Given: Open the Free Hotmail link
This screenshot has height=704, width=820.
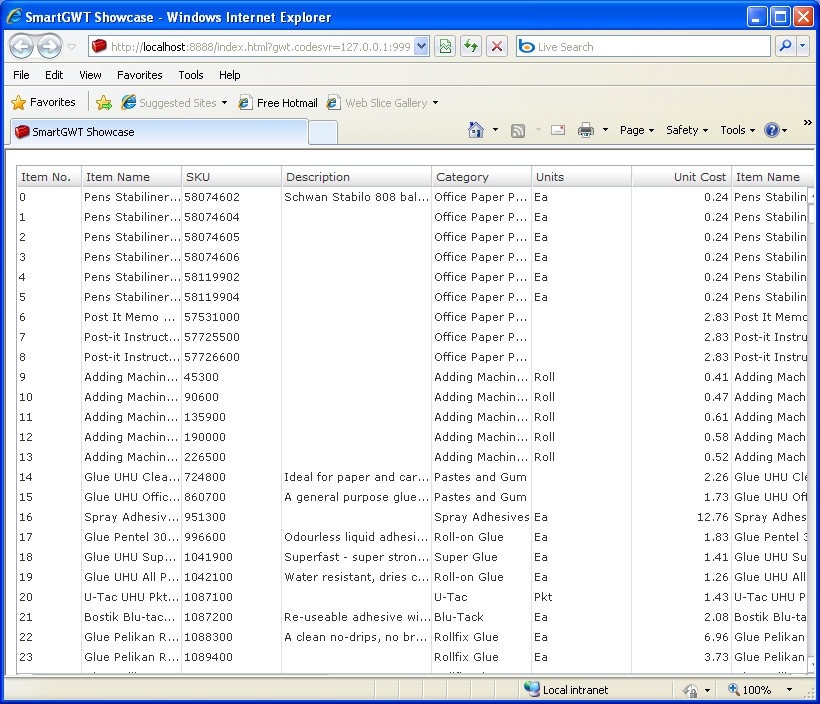Looking at the screenshot, I should pyautogui.click(x=278, y=103).
